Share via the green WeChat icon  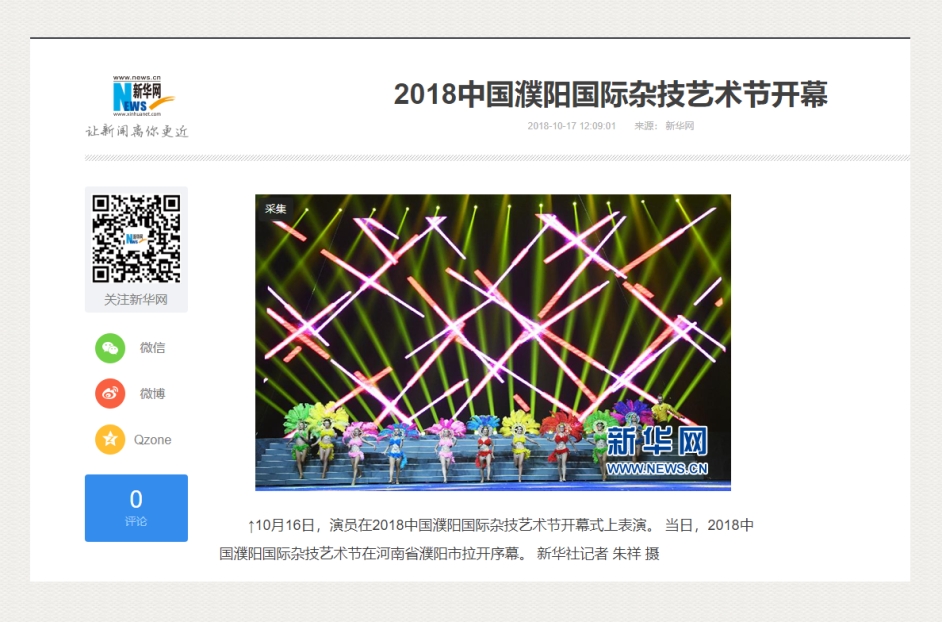point(110,348)
